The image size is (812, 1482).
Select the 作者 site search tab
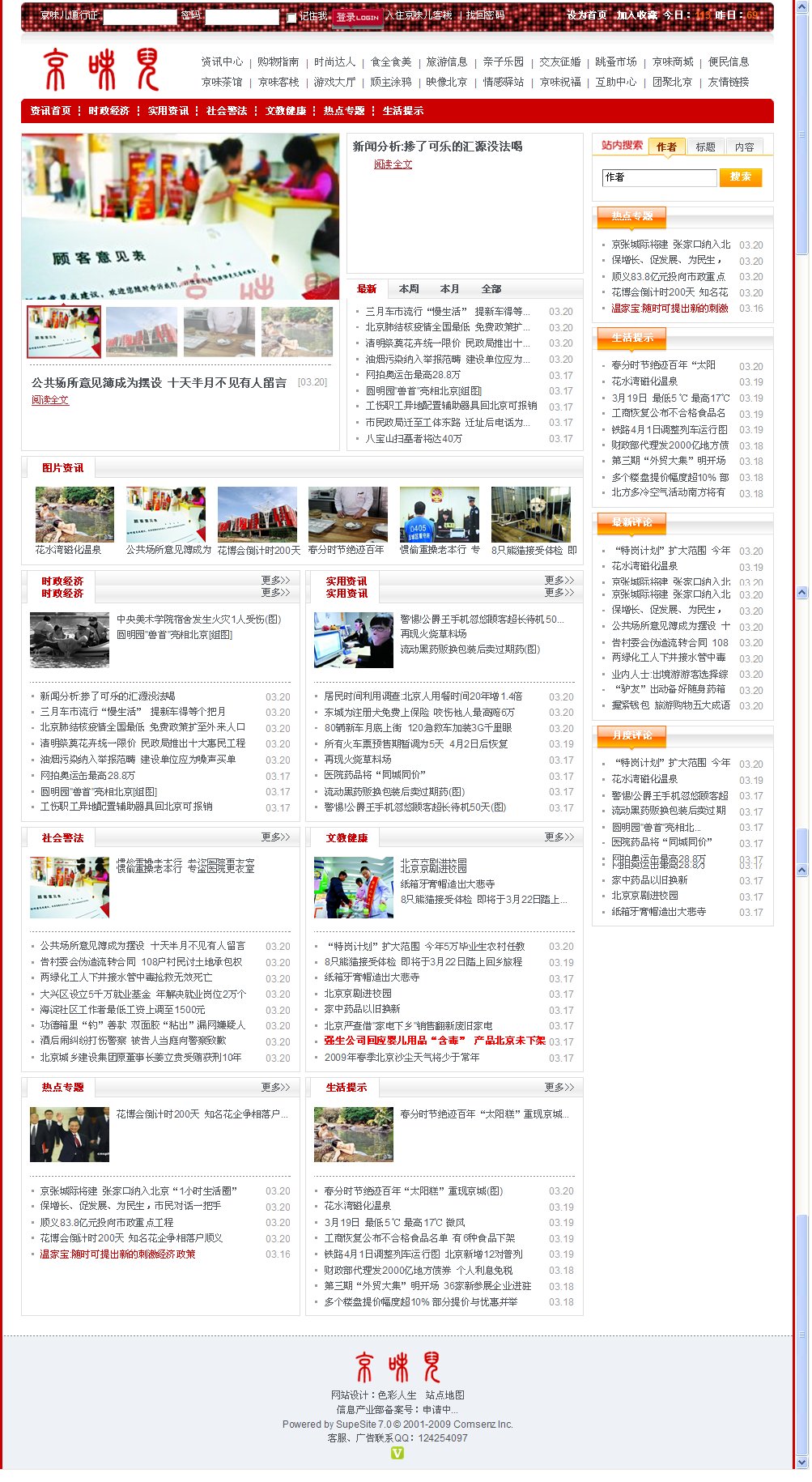pyautogui.click(x=666, y=147)
